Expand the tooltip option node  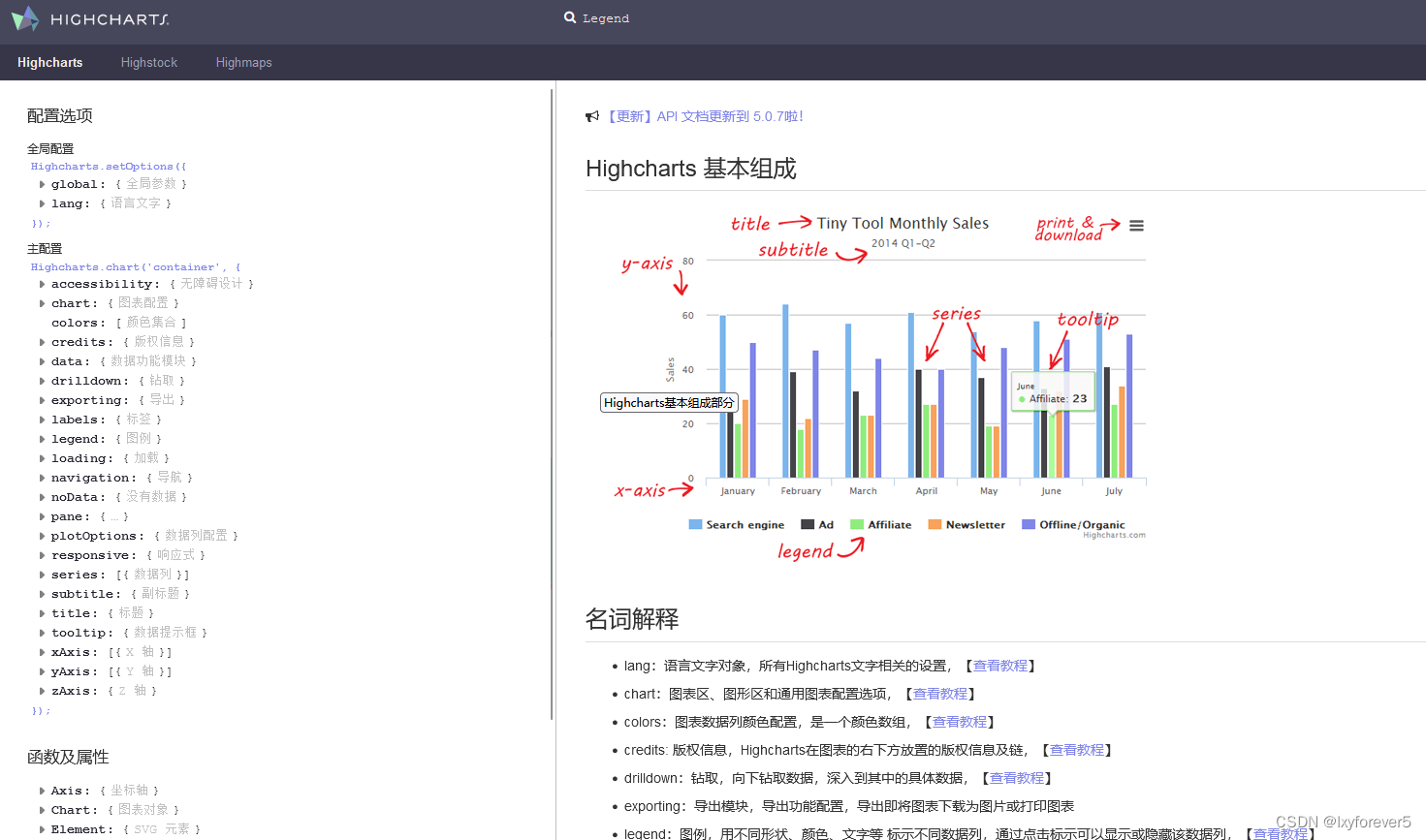[x=42, y=633]
